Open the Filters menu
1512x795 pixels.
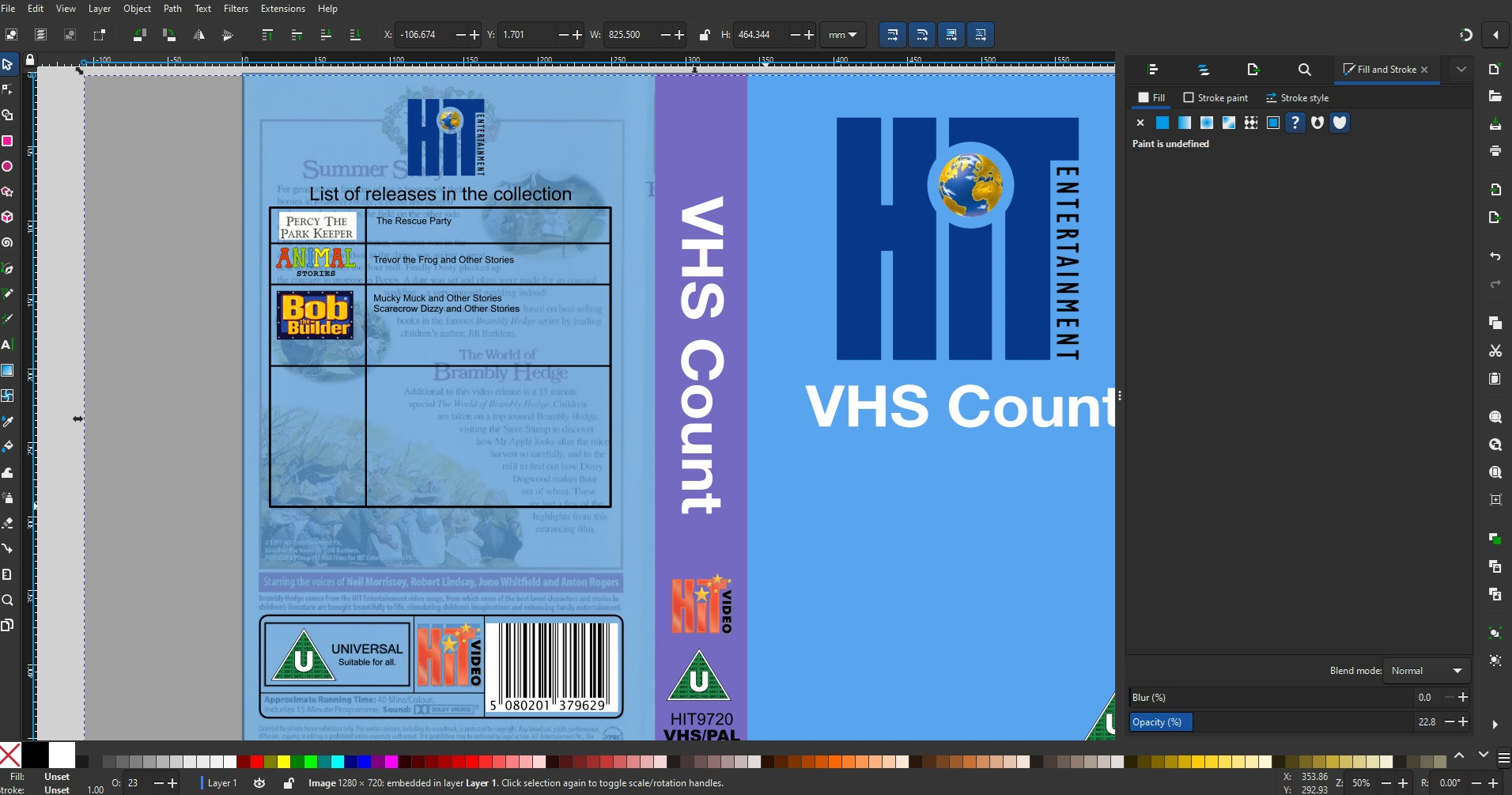click(236, 9)
